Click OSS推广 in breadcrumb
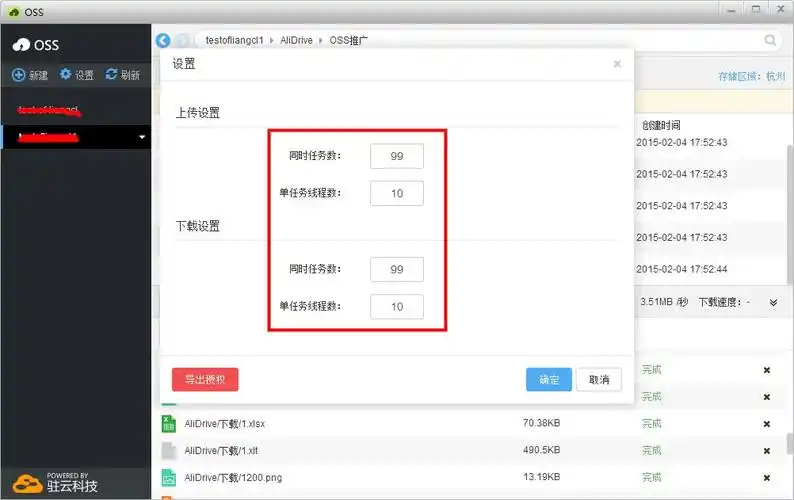The image size is (794, 500). click(348, 40)
